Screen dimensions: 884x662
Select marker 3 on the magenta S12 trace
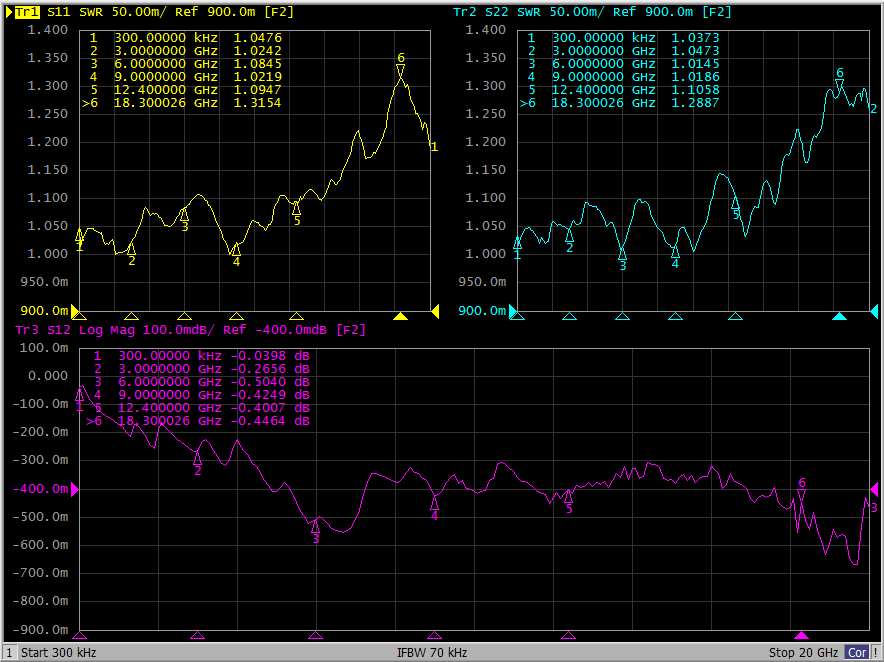pos(316,526)
